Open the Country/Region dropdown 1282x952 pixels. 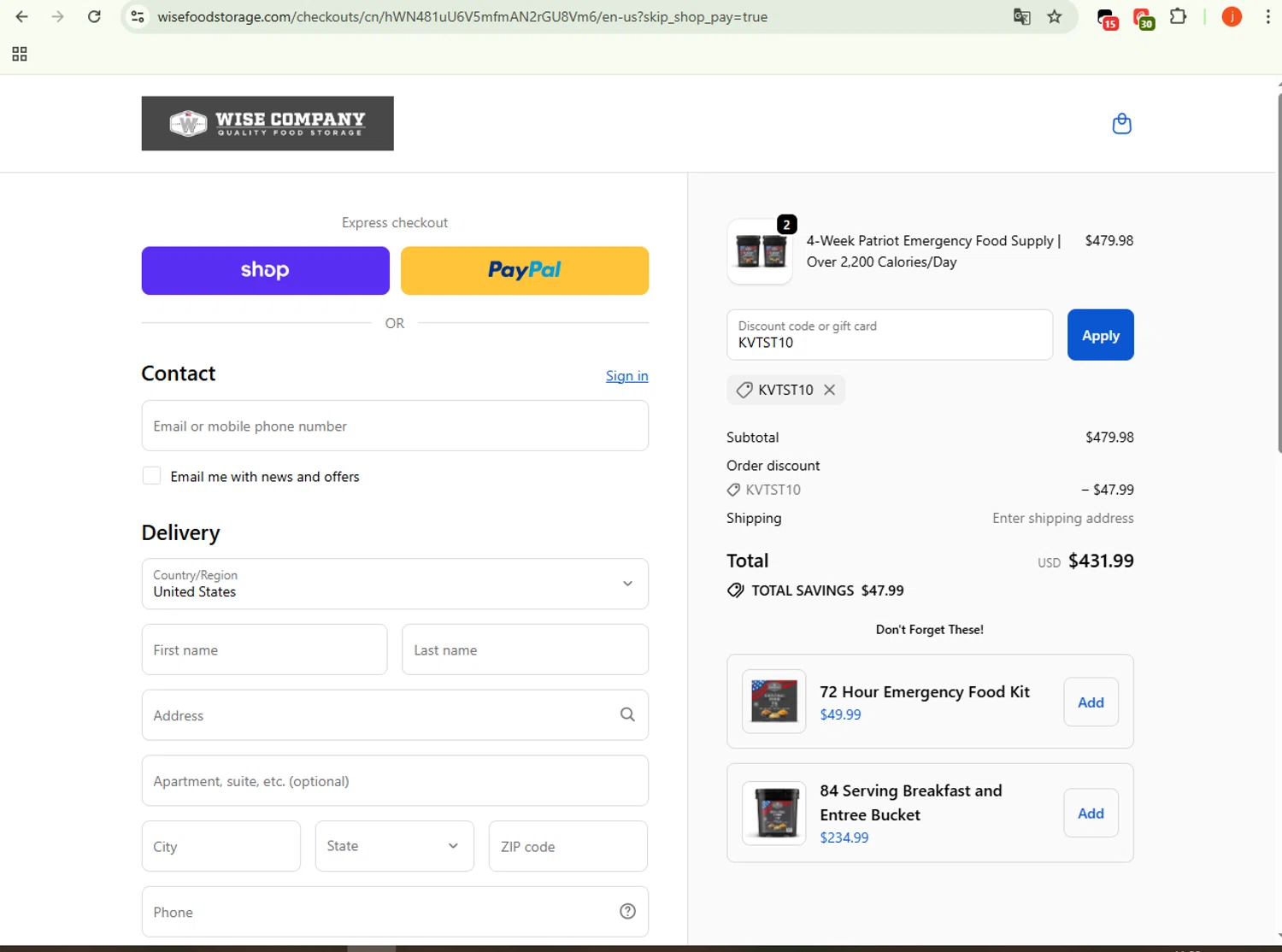point(395,584)
